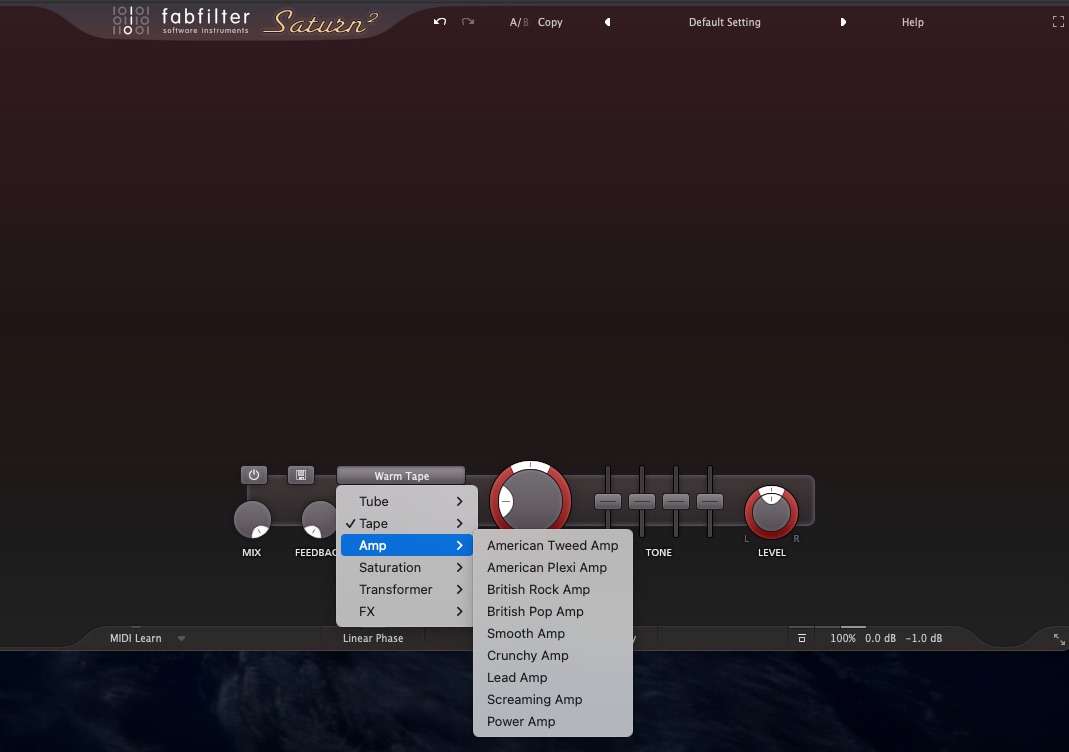1069x752 pixels.
Task: Open the Transformer submenu
Action: (x=406, y=589)
